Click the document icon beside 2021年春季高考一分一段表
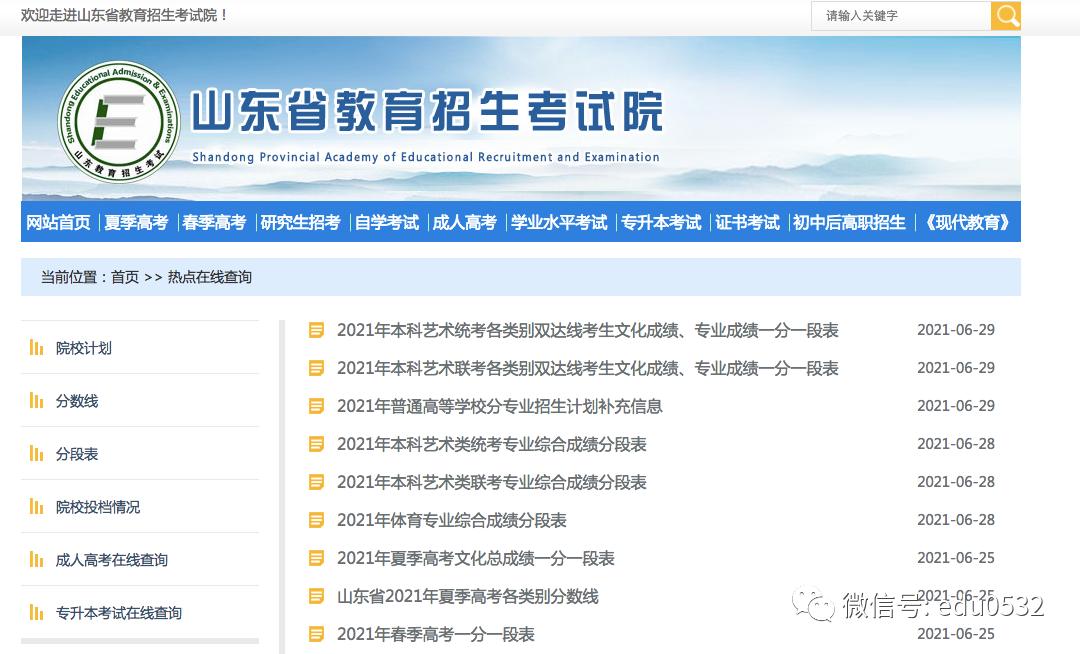Screen dimensions: 1080x654 click(x=316, y=634)
